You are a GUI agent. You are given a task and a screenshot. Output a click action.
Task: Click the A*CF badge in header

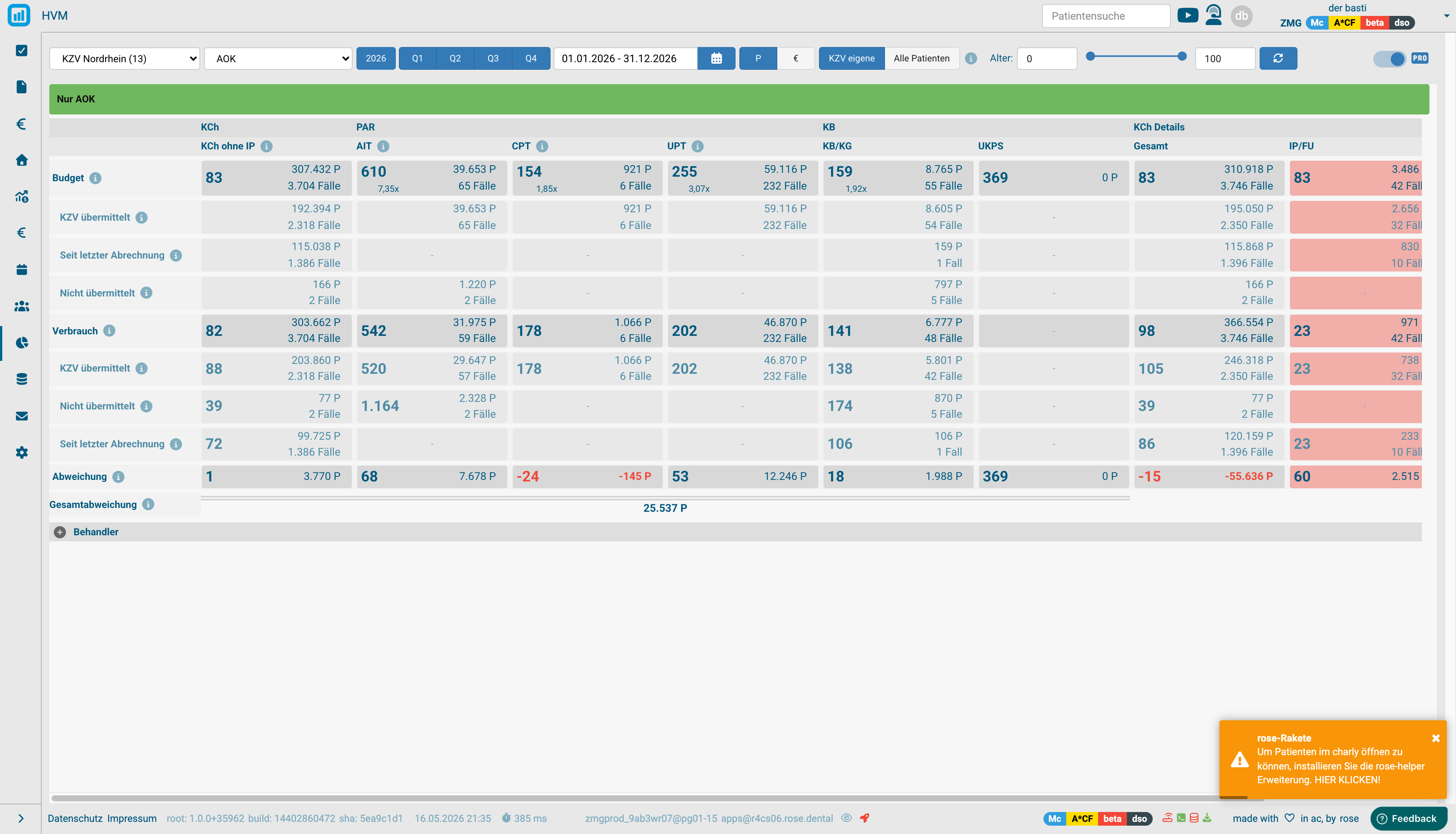coord(1344,23)
